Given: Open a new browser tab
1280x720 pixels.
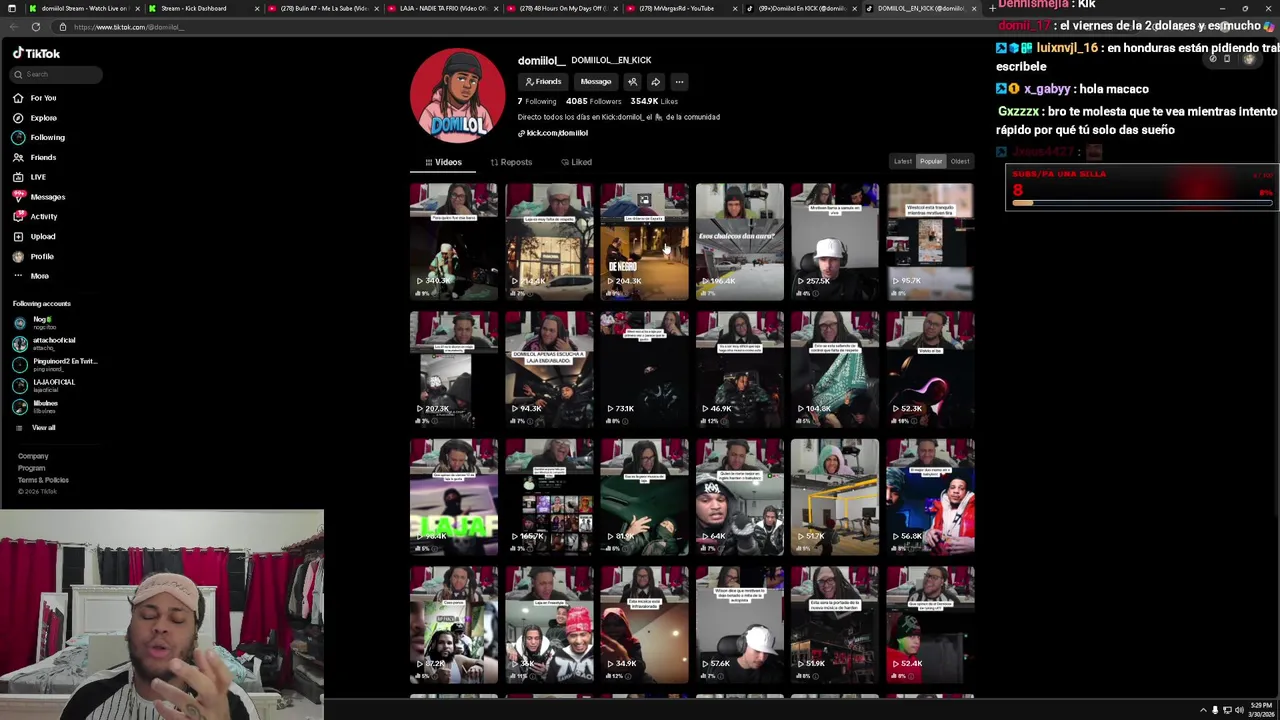Looking at the screenshot, I should point(992,8).
